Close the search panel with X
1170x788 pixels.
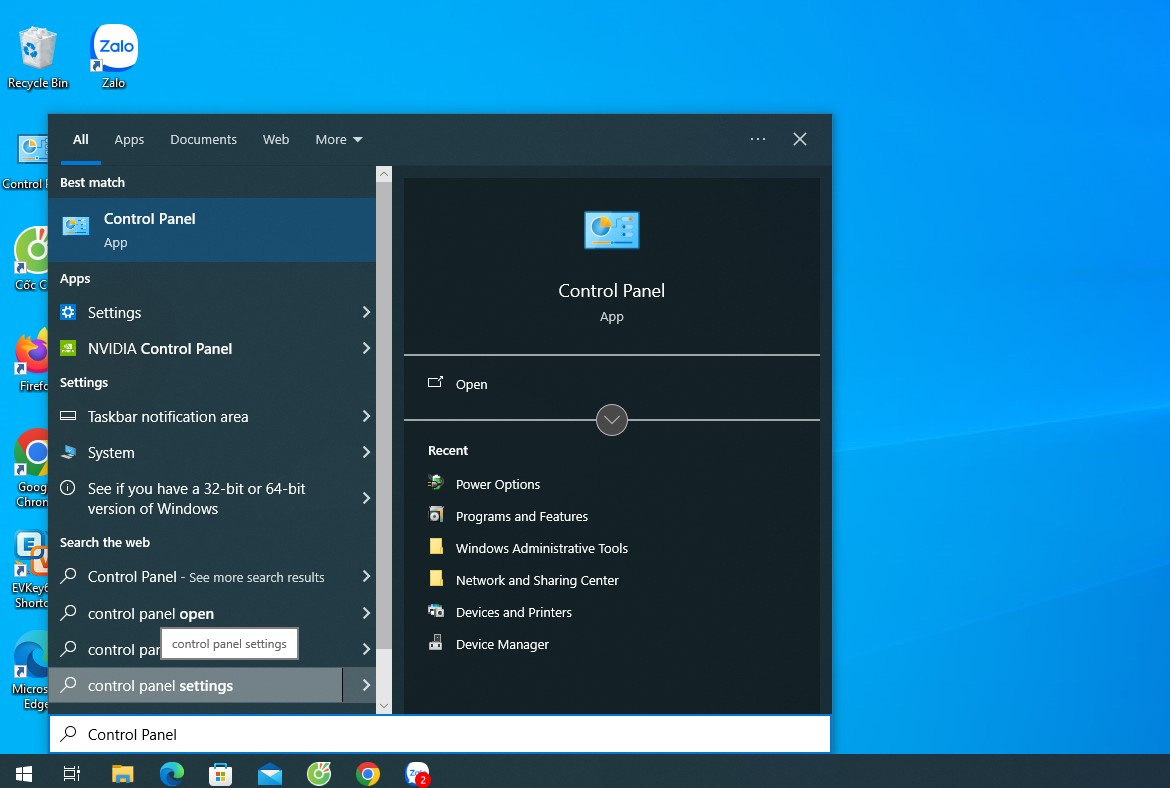coord(800,139)
